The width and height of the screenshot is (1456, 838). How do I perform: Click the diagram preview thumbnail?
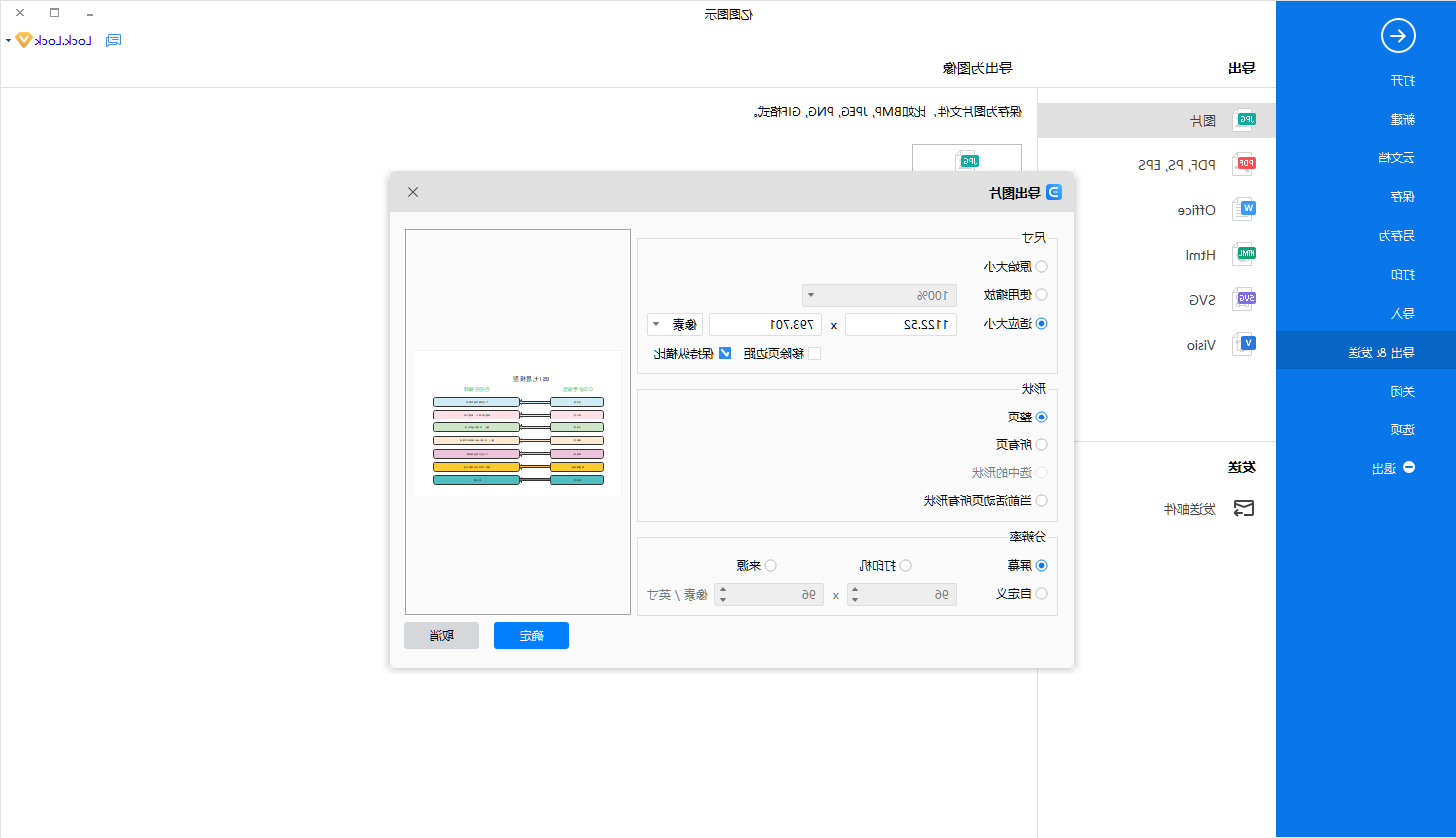coord(518,423)
